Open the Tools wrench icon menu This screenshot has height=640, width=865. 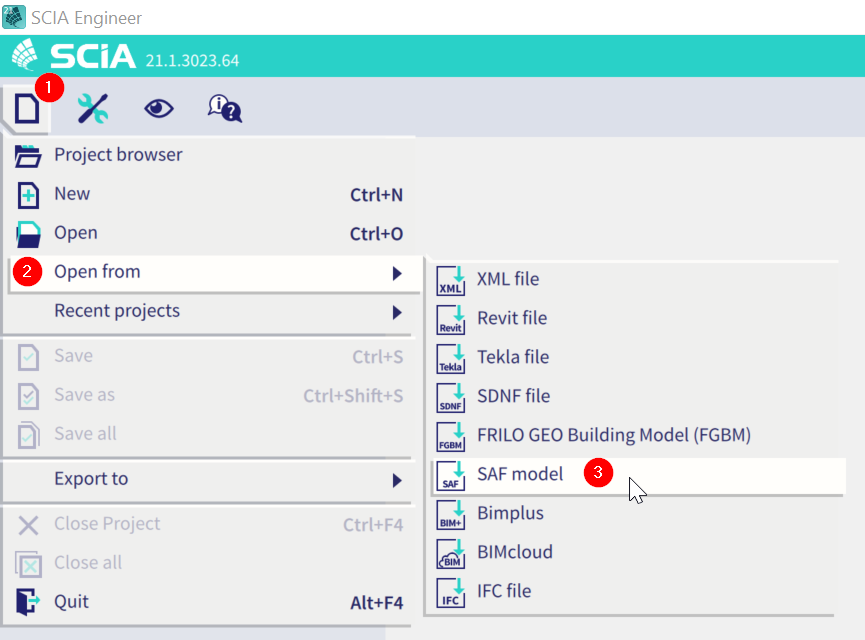(93, 108)
